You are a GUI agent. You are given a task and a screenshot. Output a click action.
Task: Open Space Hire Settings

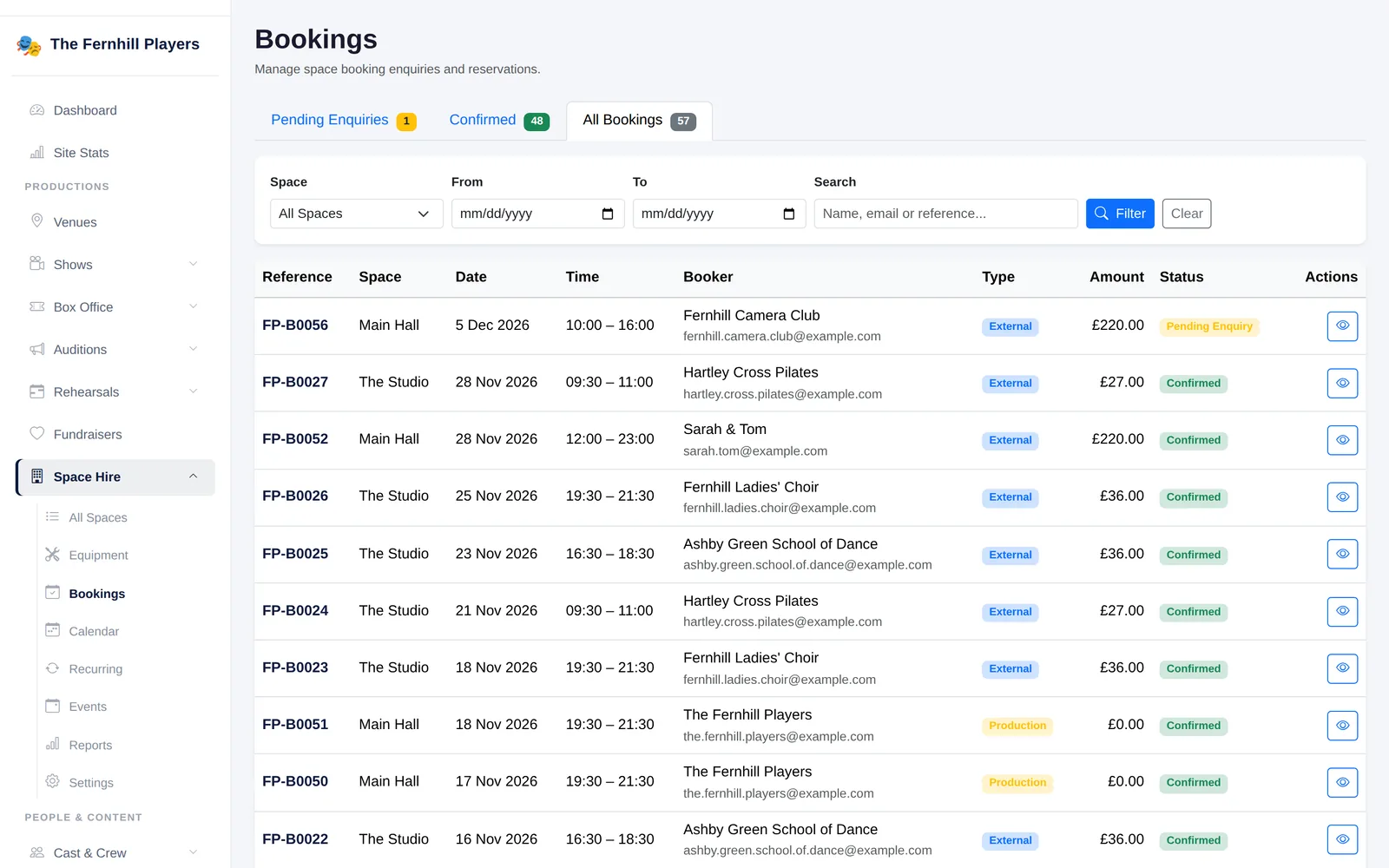point(127,783)
